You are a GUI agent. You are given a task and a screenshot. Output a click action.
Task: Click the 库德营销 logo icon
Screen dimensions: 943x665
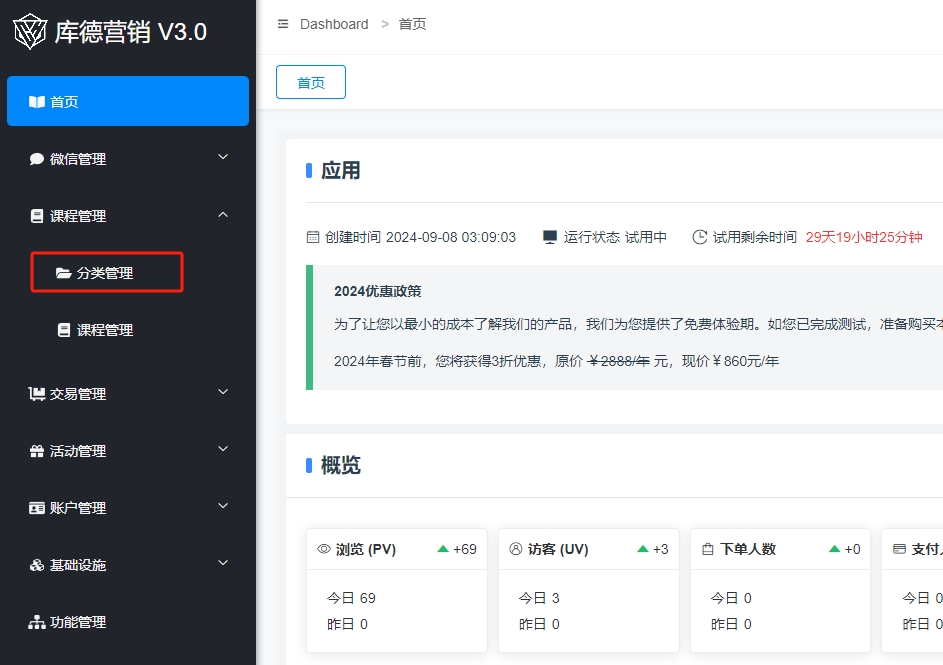point(30,31)
